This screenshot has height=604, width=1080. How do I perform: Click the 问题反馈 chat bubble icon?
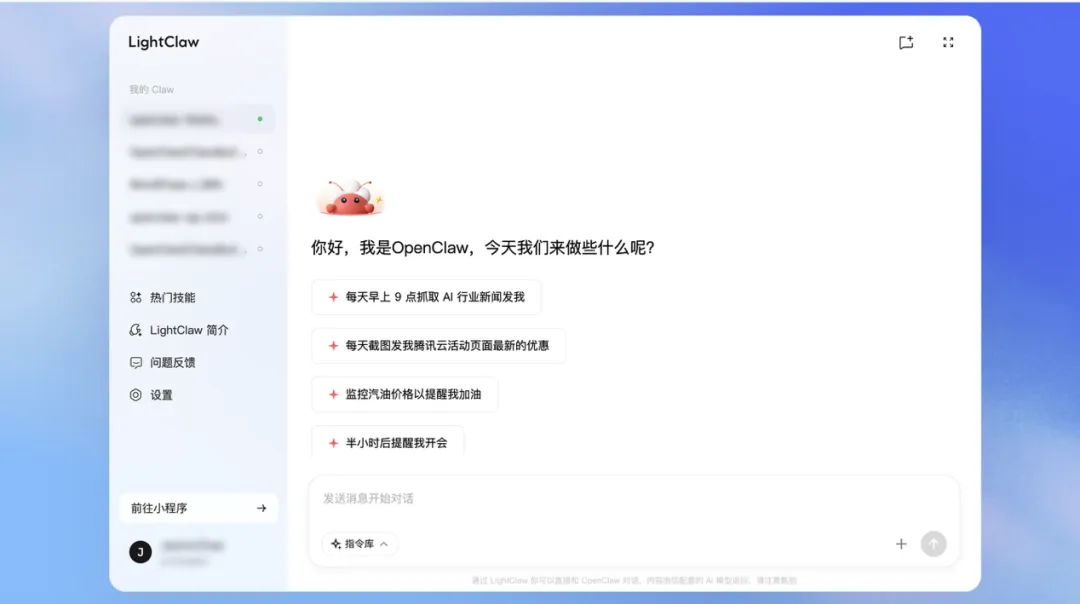[136, 362]
